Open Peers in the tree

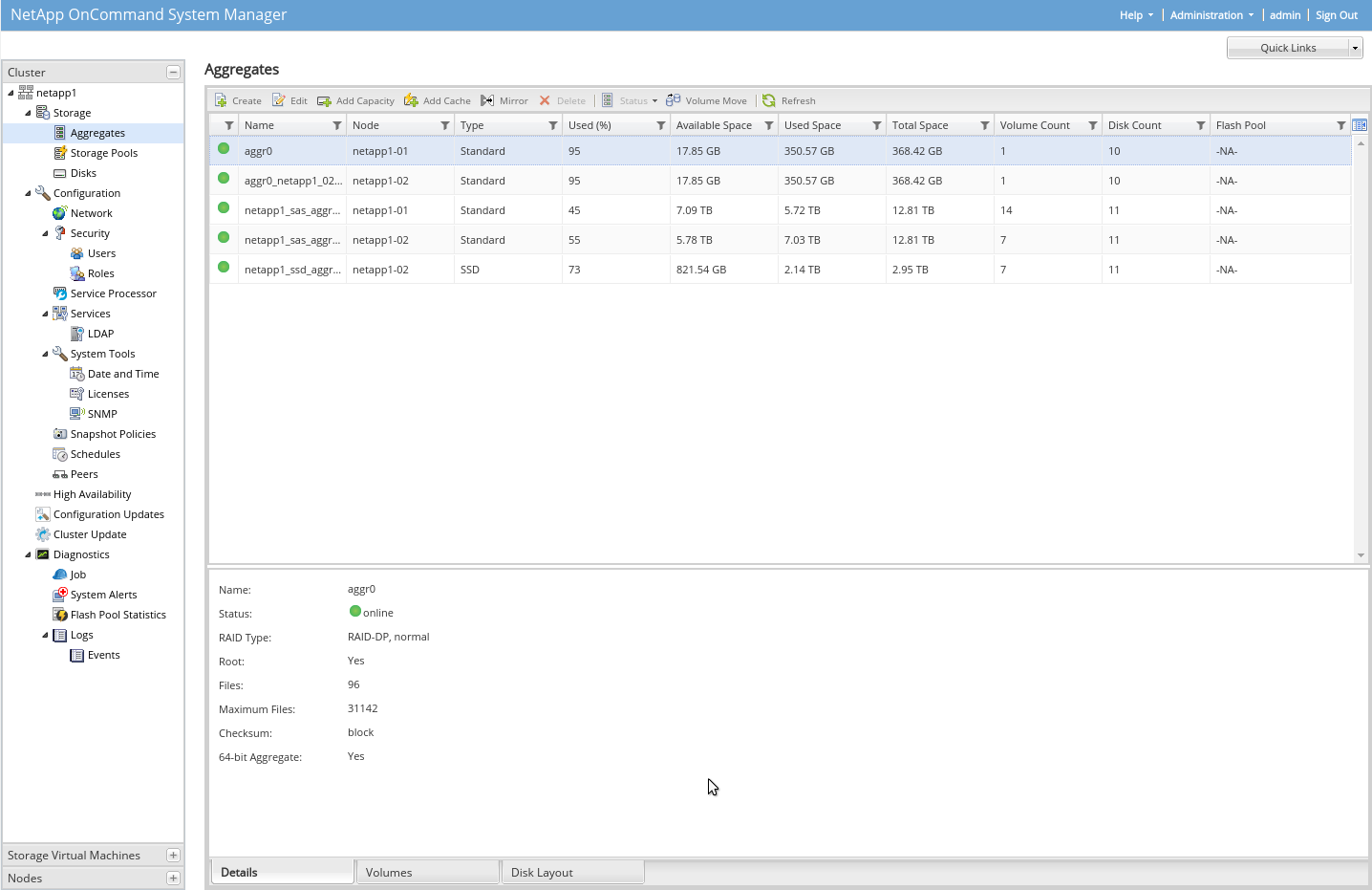(x=84, y=474)
